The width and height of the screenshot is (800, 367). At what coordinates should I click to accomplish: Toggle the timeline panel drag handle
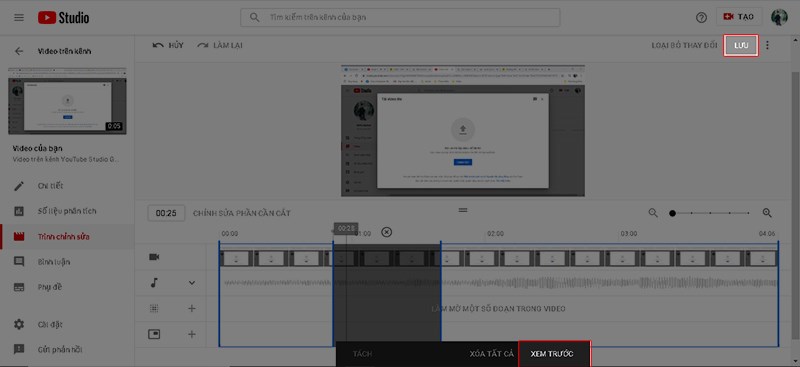[x=463, y=209]
